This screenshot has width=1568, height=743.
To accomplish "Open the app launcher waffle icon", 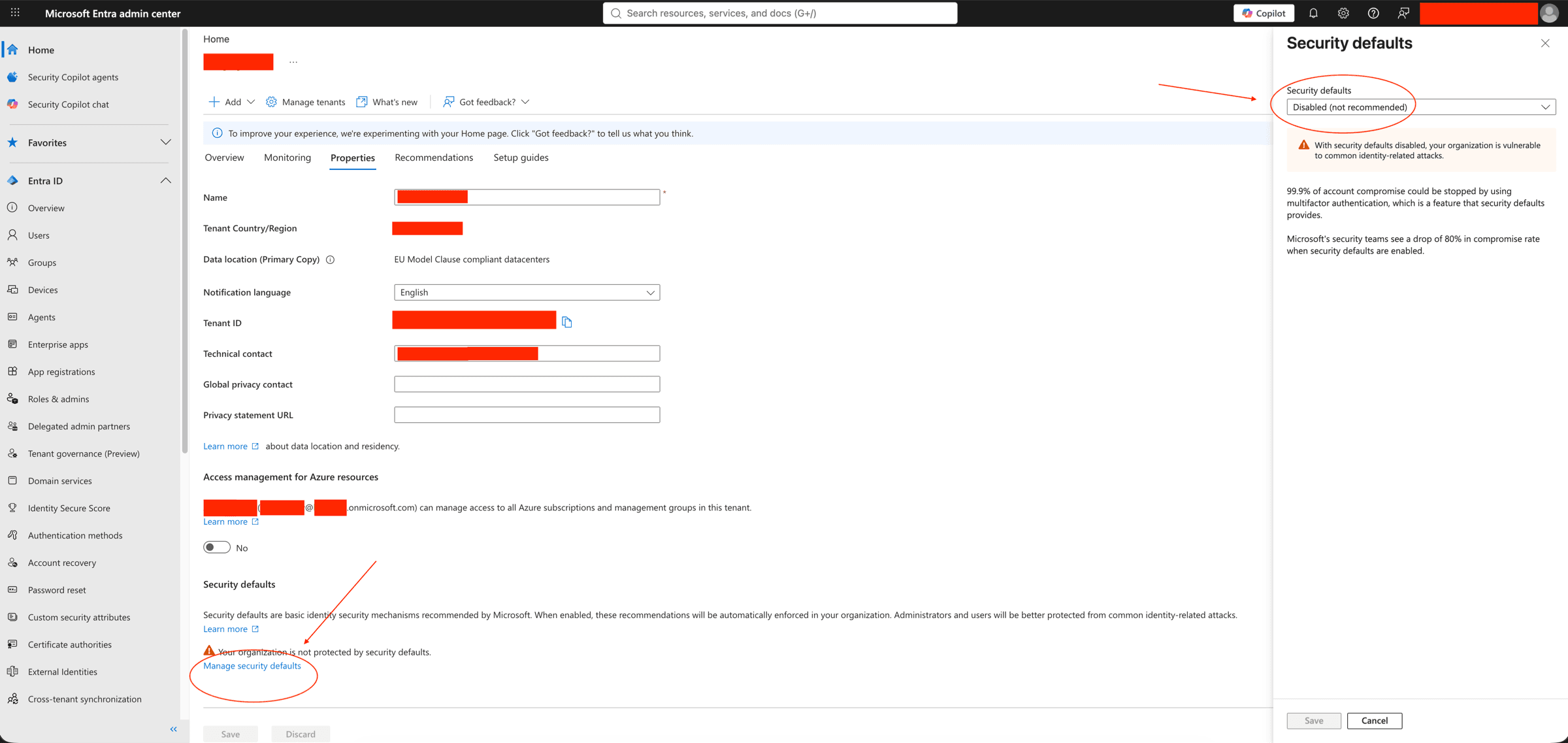I will click(x=15, y=13).
